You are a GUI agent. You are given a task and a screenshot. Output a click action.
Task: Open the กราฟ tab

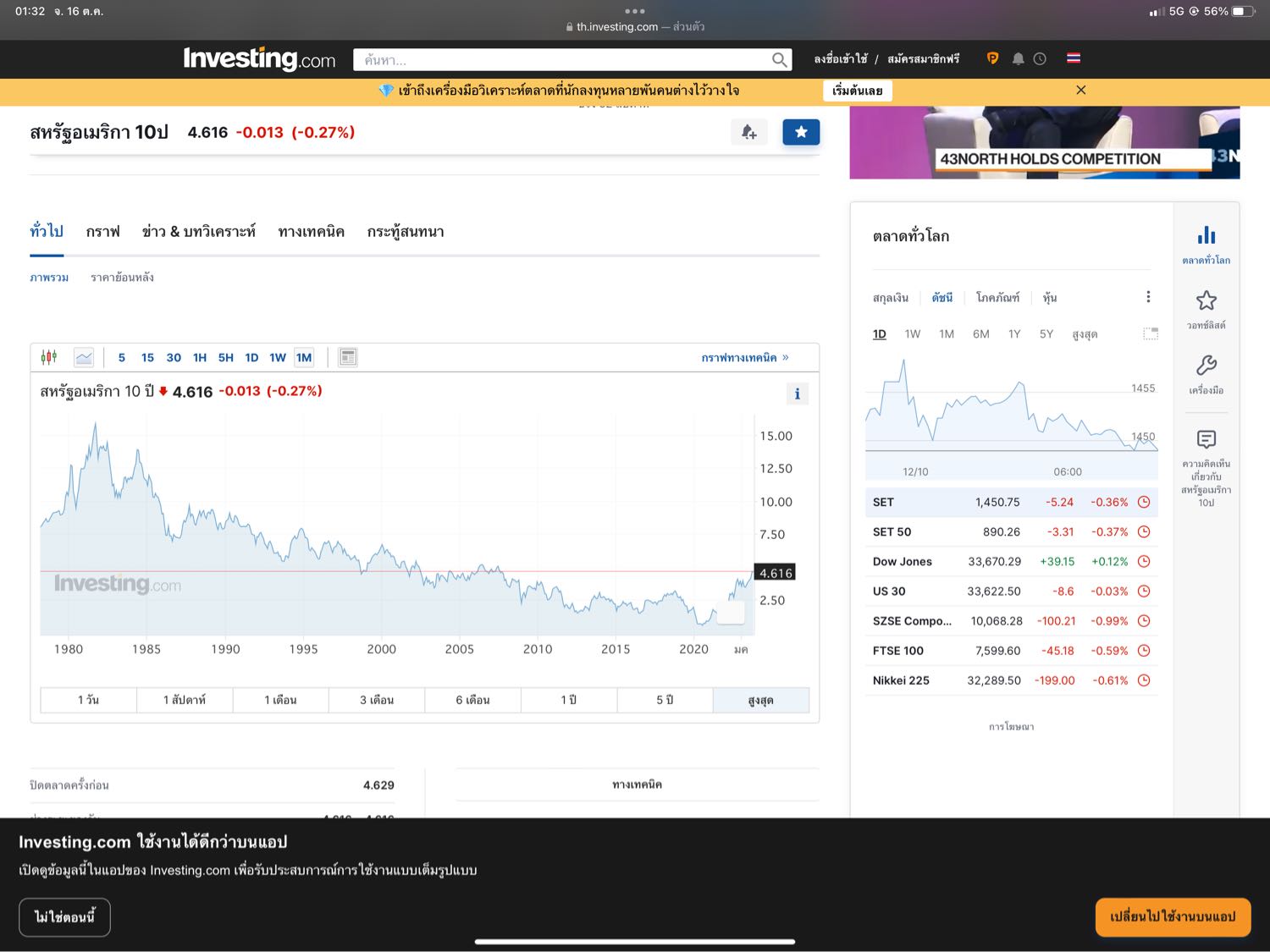click(103, 231)
